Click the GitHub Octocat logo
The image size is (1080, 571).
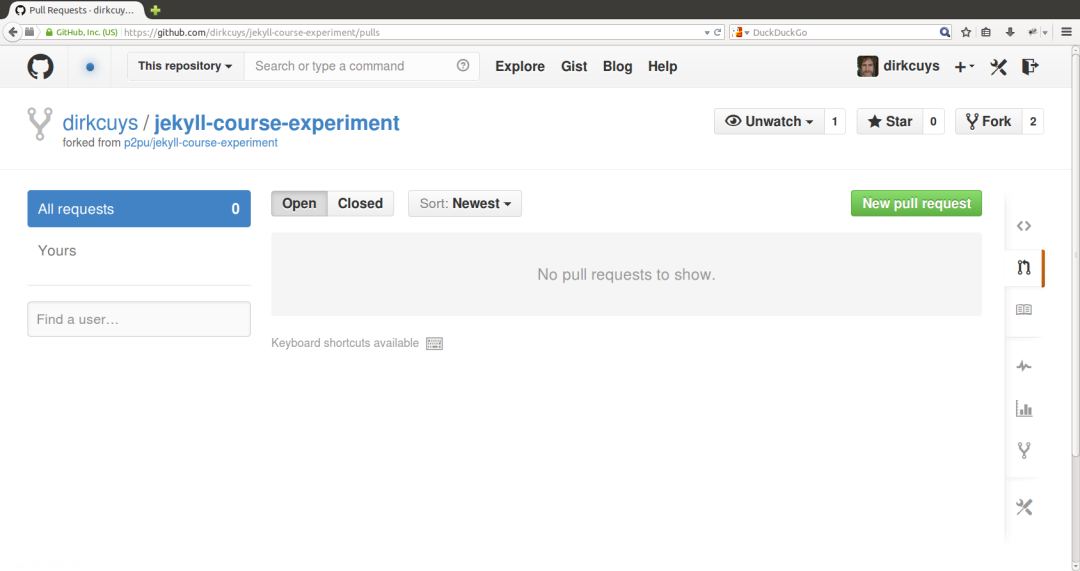(x=40, y=67)
